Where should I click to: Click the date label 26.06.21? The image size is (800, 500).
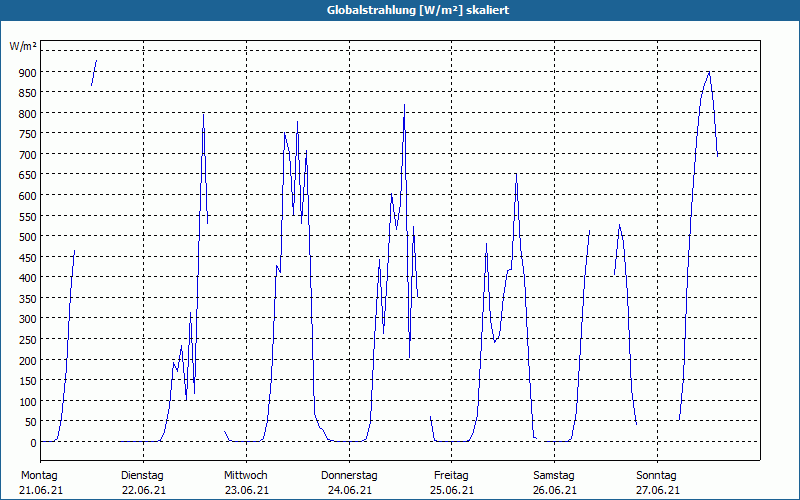pos(555,491)
